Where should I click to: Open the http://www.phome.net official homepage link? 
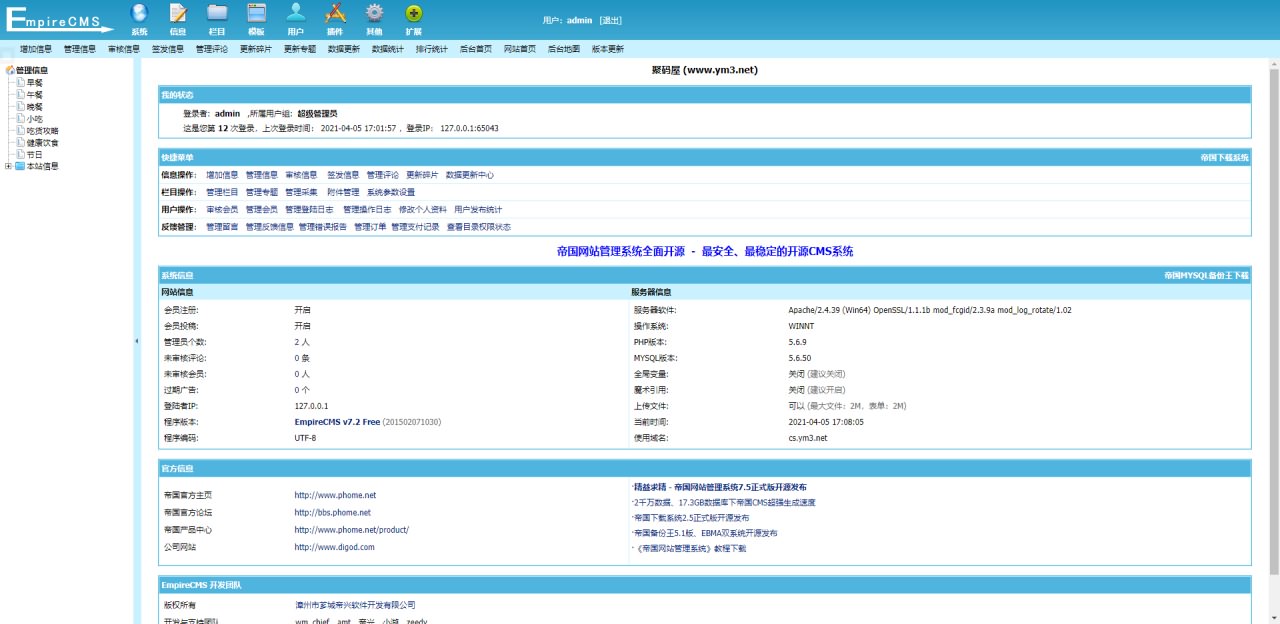point(335,495)
